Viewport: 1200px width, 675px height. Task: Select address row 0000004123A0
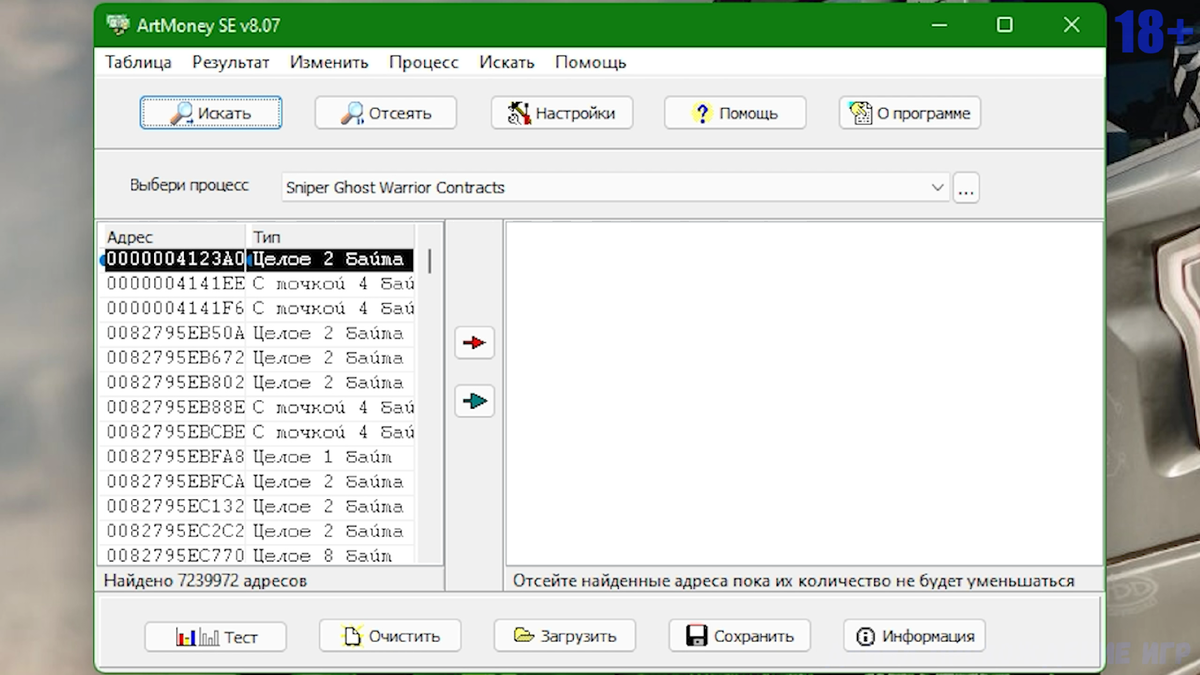click(x=259, y=259)
